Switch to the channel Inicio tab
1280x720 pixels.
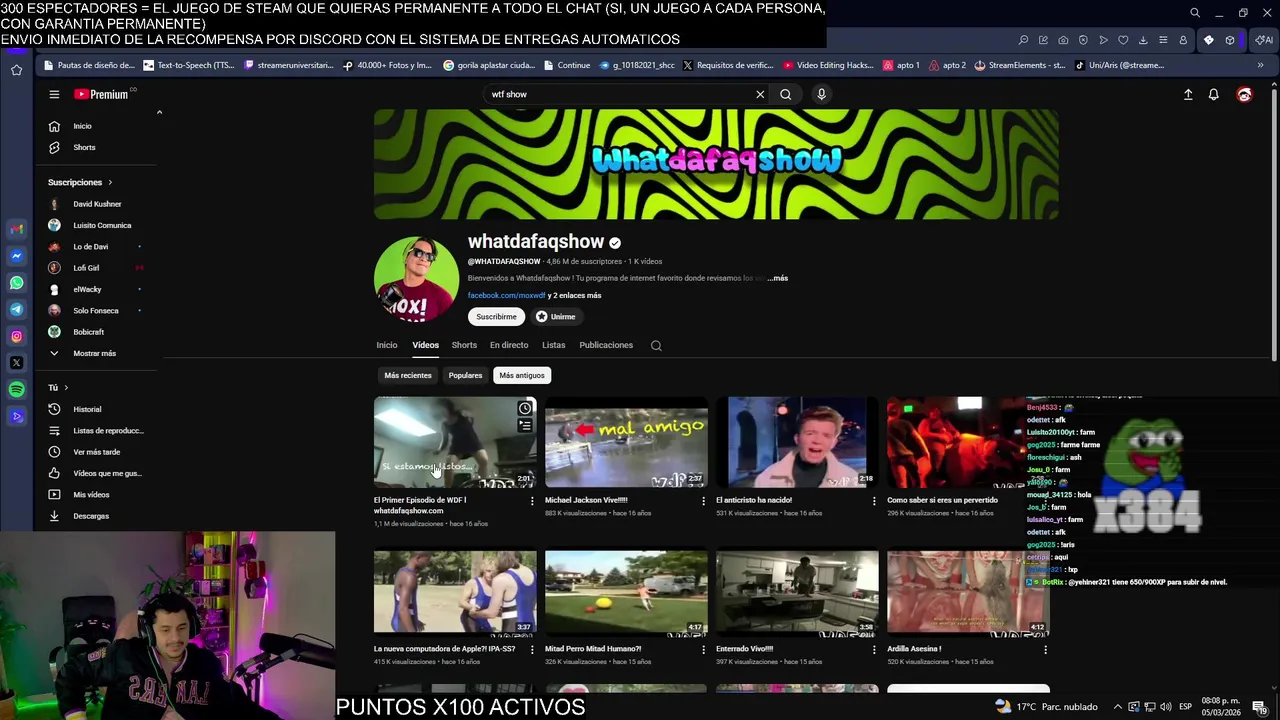tap(387, 345)
